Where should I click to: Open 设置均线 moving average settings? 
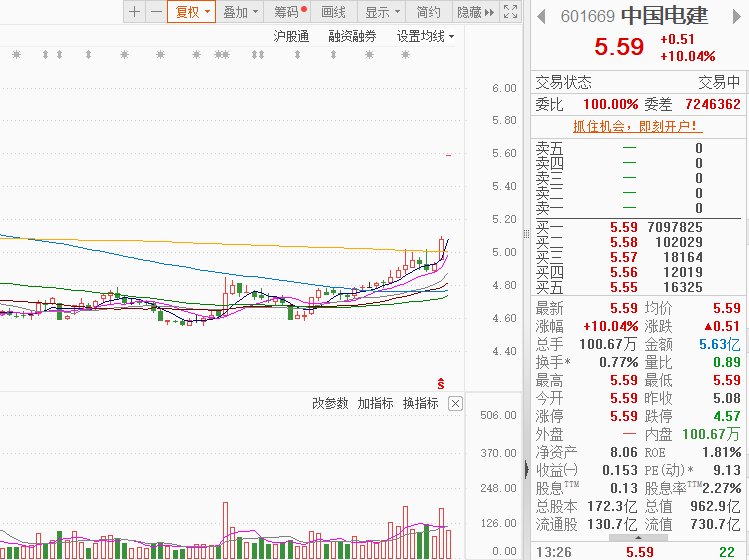click(x=425, y=36)
